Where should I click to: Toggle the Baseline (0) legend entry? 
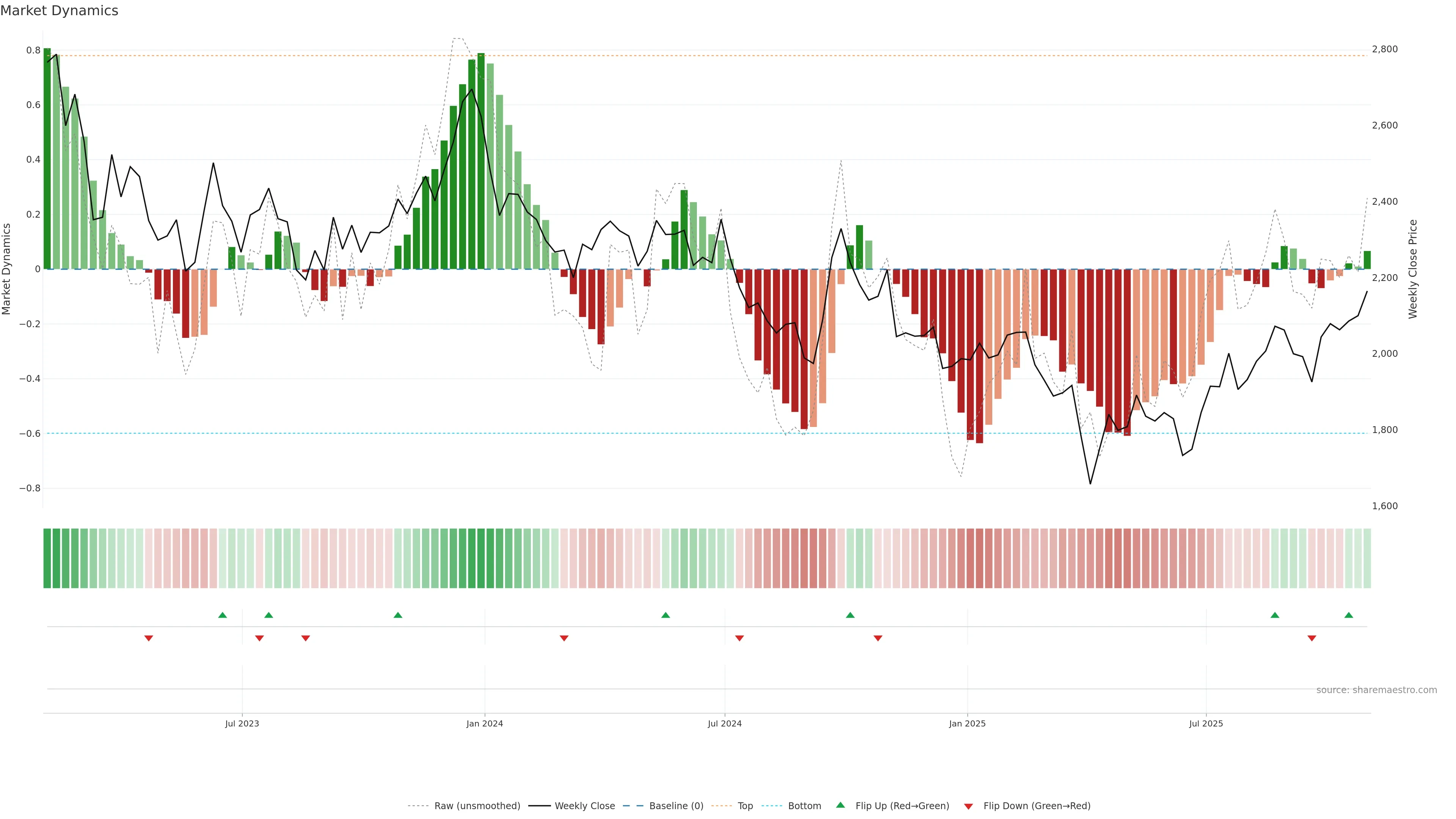click(x=676, y=806)
